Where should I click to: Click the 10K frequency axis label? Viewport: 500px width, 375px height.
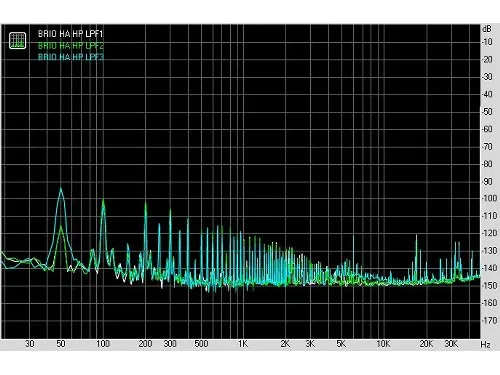coord(383,344)
